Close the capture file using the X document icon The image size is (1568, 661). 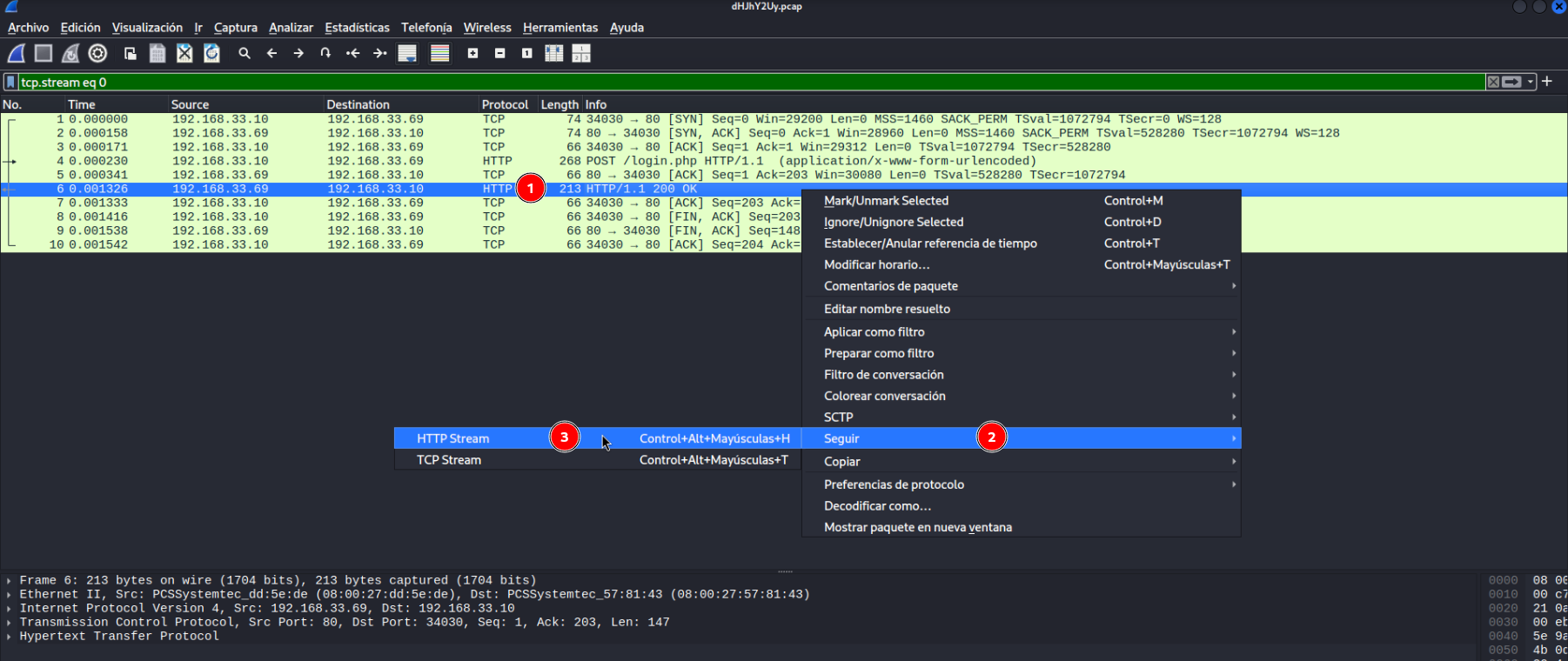pyautogui.click(x=184, y=53)
